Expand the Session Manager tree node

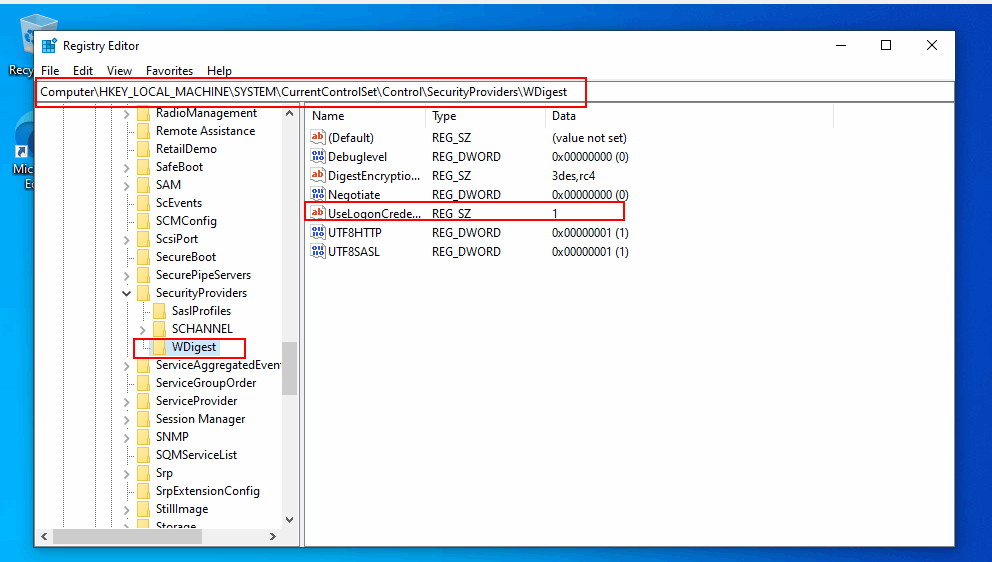[127, 419]
